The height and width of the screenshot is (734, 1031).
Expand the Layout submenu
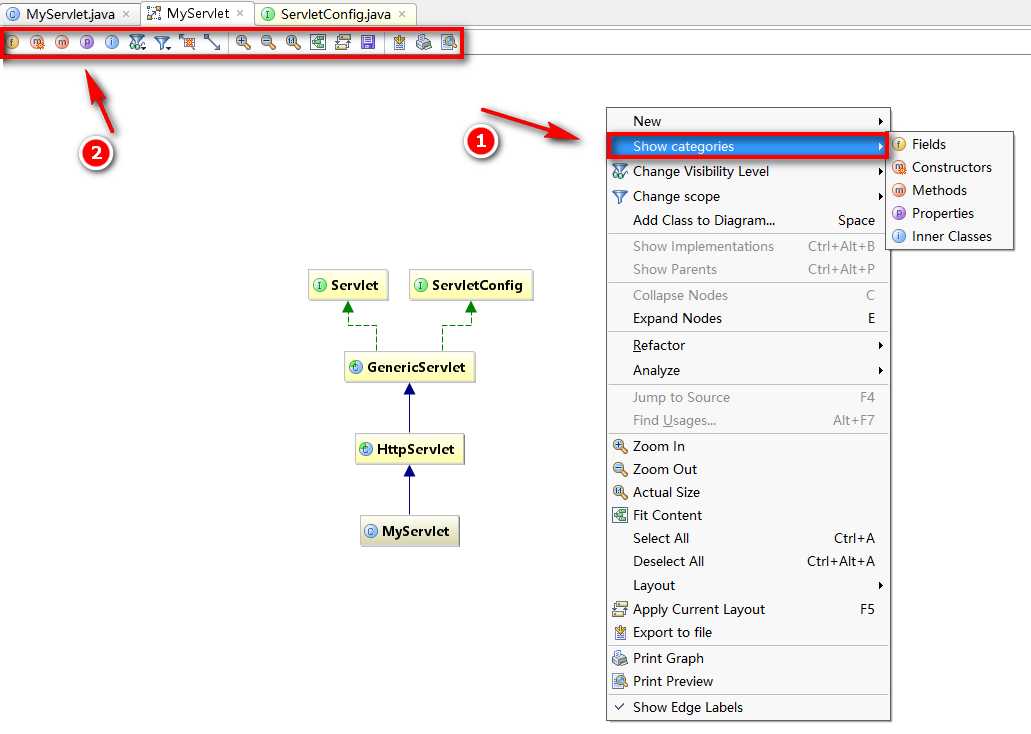pyautogui.click(x=748, y=585)
